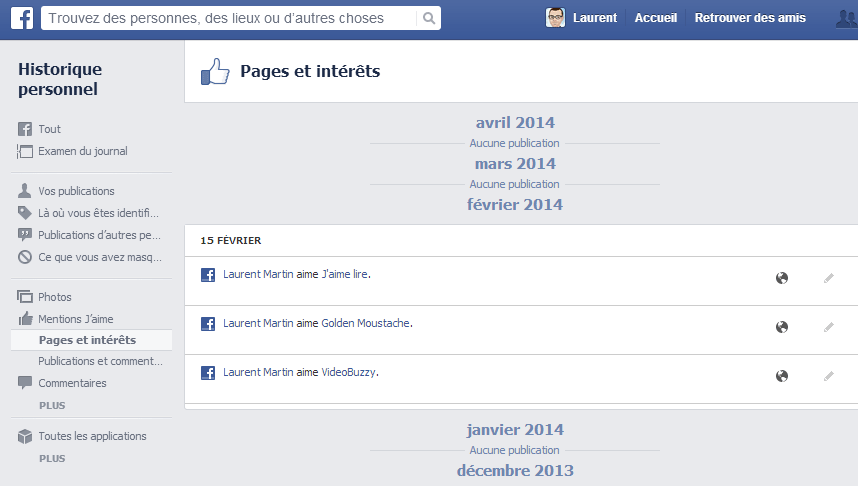Image resolution: width=858 pixels, height=486 pixels.
Task: Expand PLUS under Toutes les applications
Action: point(52,459)
